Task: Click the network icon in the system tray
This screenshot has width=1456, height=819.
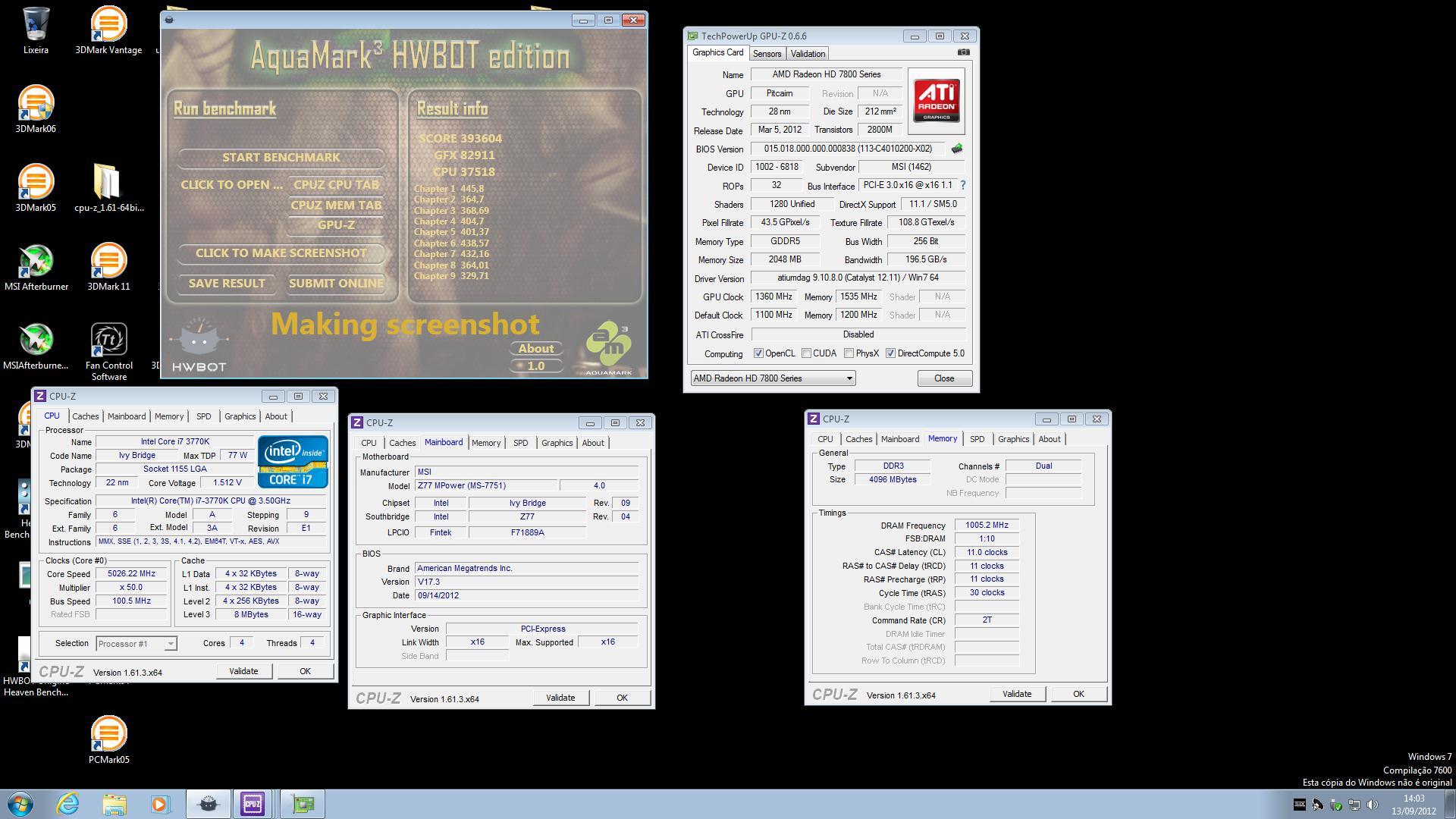Action: click(x=1354, y=805)
